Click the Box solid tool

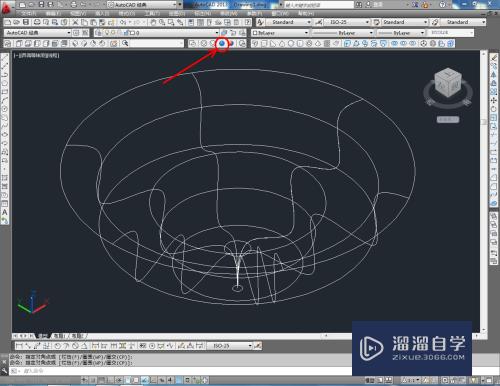(x=264, y=43)
